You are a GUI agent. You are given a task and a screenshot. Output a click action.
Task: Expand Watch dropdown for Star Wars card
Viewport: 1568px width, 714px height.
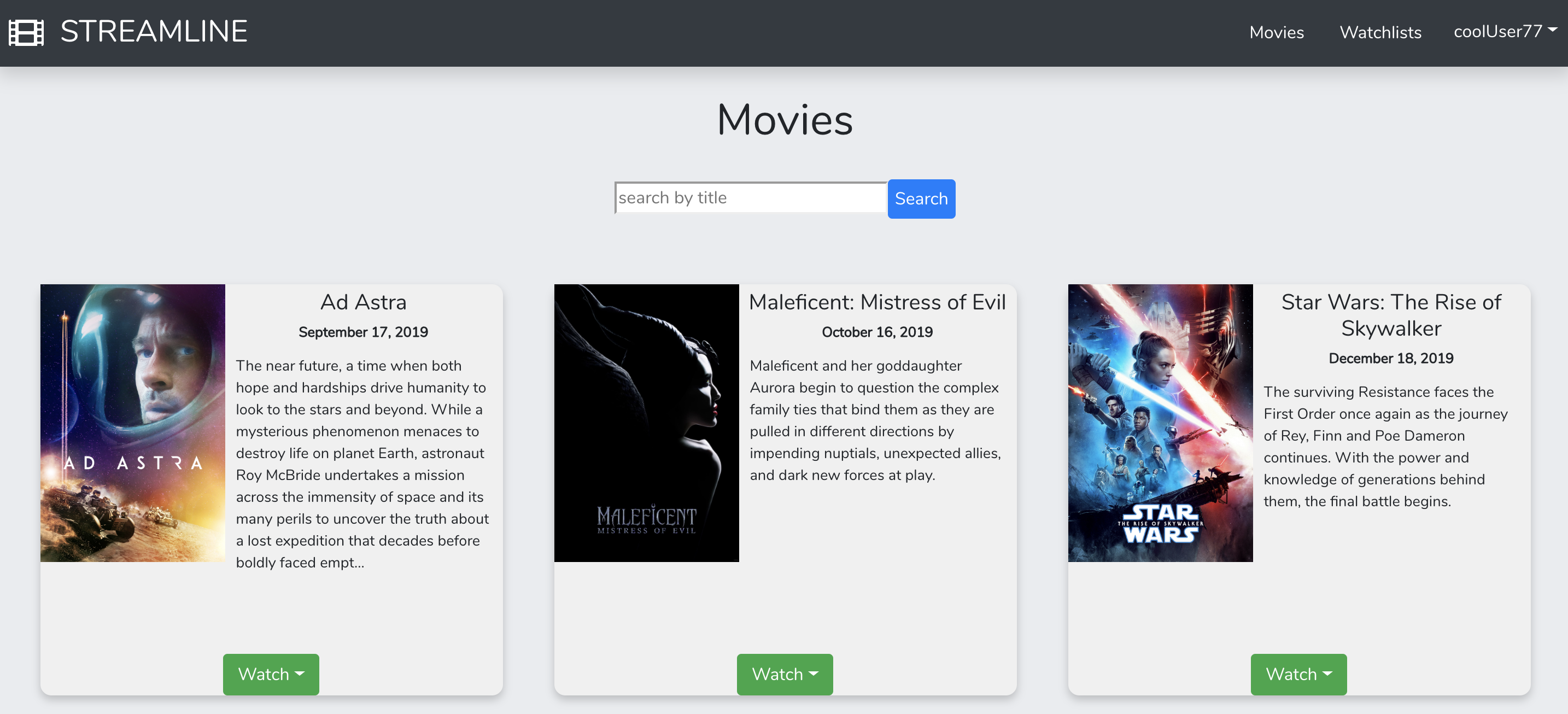(1298, 674)
